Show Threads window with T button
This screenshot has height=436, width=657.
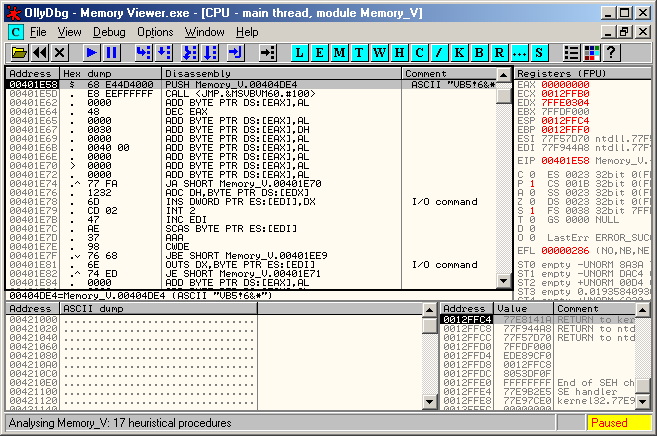coord(359,53)
